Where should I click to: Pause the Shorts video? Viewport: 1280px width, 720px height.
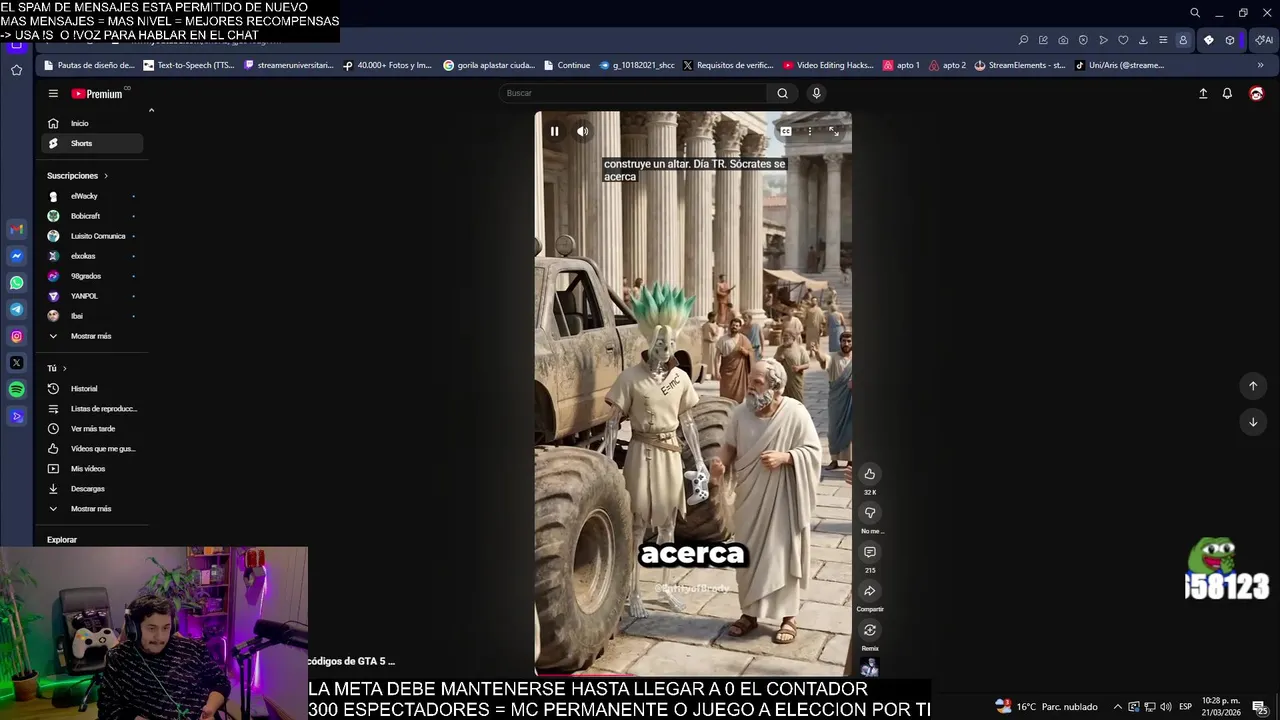[554, 131]
